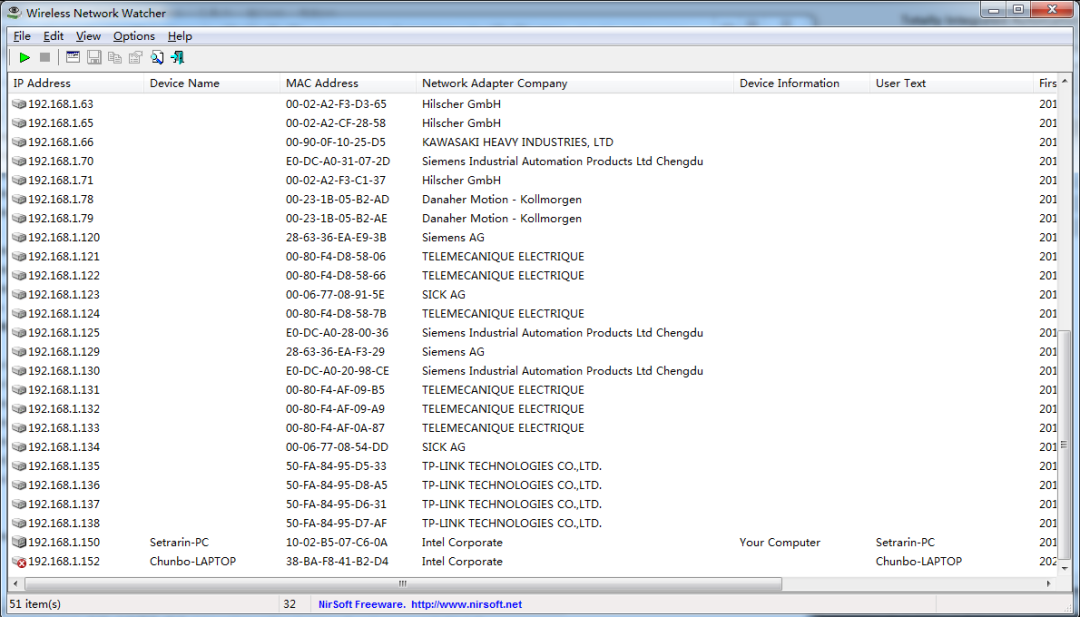This screenshot has width=1080, height=617.
Task: Open the Options menu
Action: pos(134,36)
